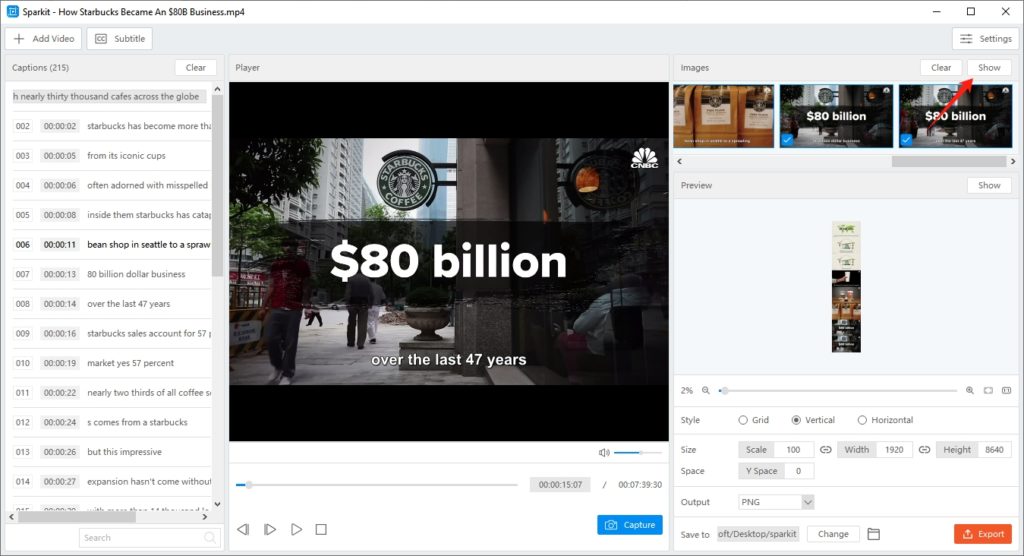The image size is (1024, 556).
Task: Click Show in the Images panel
Action: 989,67
